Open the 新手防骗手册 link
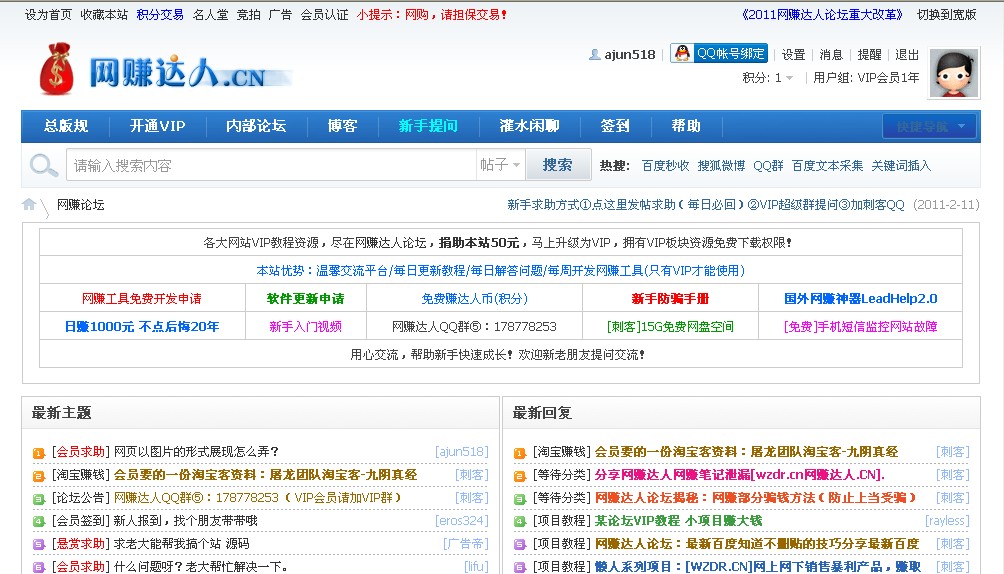 tap(670, 298)
